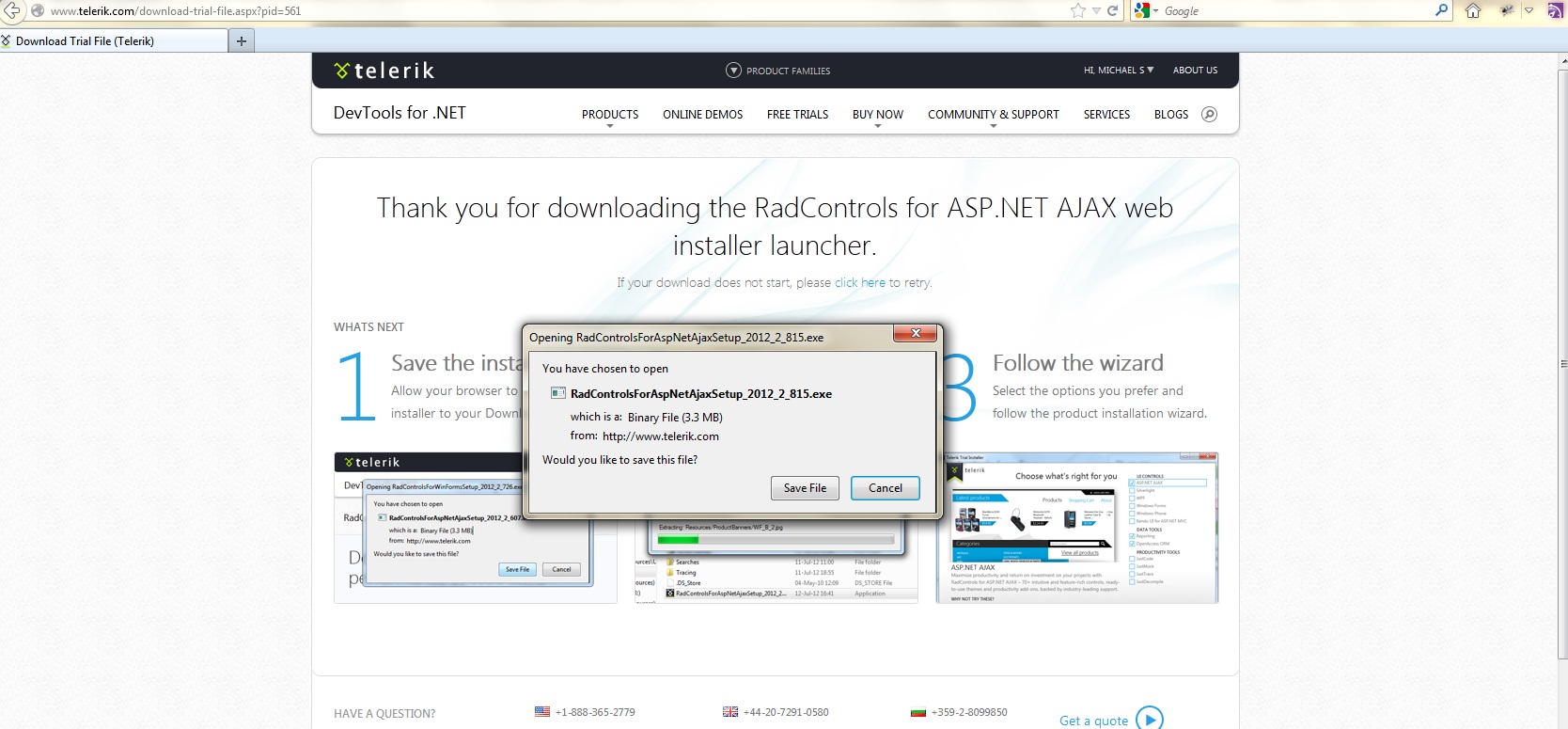1568x729 pixels.
Task: Open the URL history dropdown arrow
Action: click(x=1096, y=11)
